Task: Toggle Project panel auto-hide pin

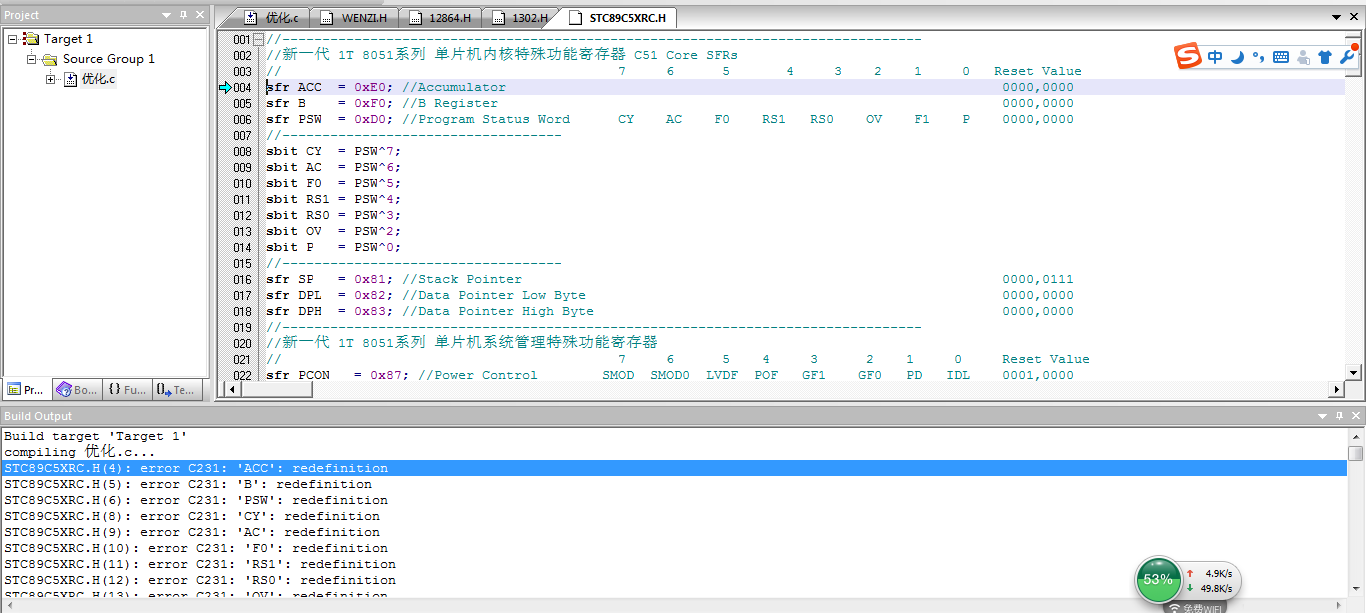Action: [x=183, y=15]
